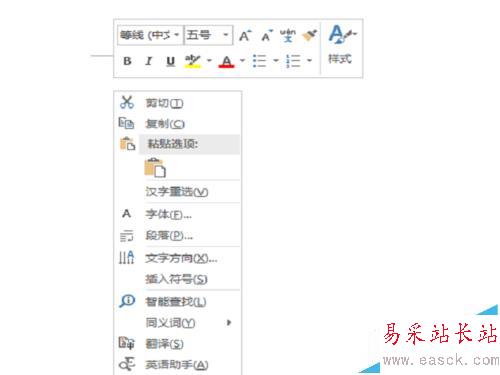Click the text direction icon in menu
500x375 pixels.
click(127, 257)
